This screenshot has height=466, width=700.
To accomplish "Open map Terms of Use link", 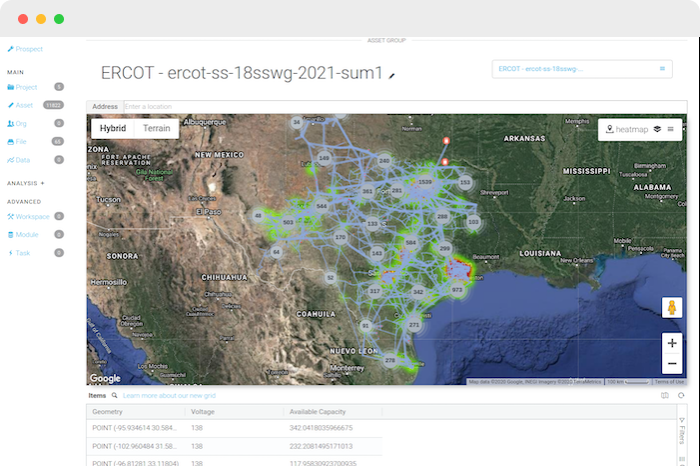I will point(669,382).
